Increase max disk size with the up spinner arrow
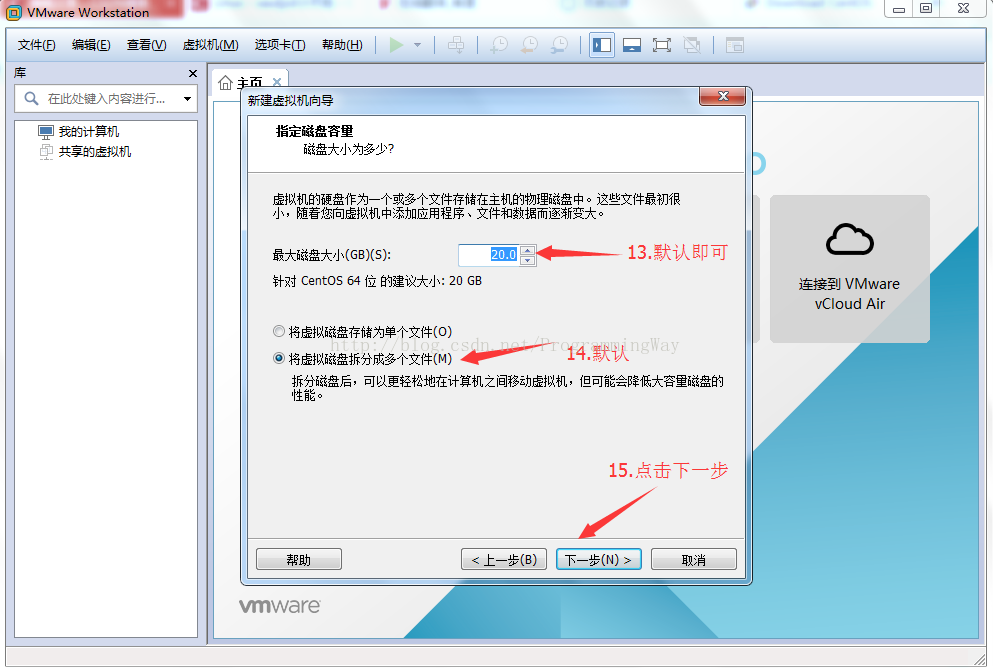 pos(528,250)
